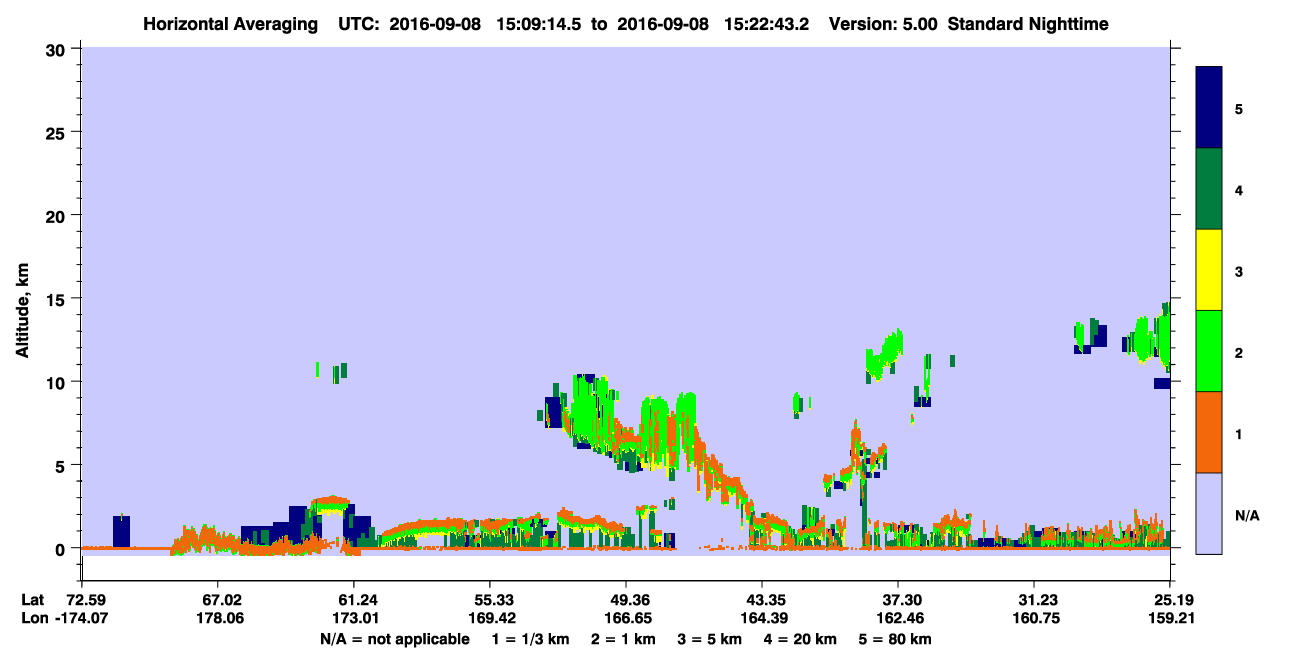Click the 'Lat' row label
The height and width of the screenshot is (667, 1300).
tap(32, 600)
